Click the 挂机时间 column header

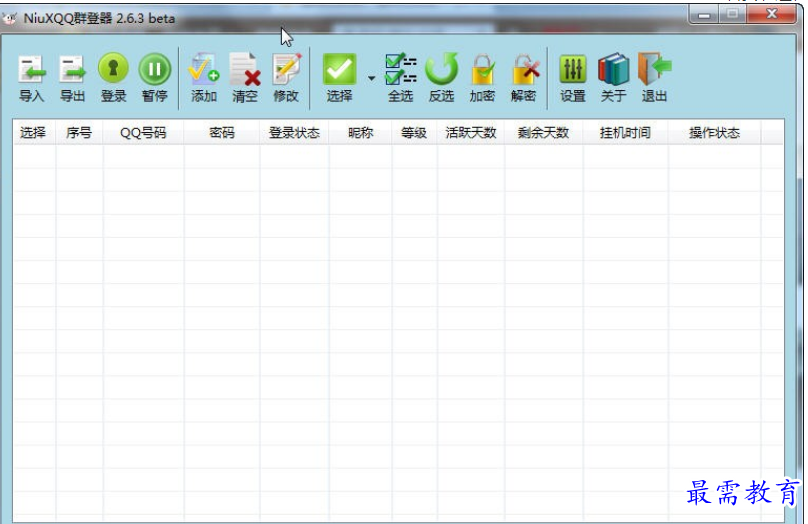625,133
